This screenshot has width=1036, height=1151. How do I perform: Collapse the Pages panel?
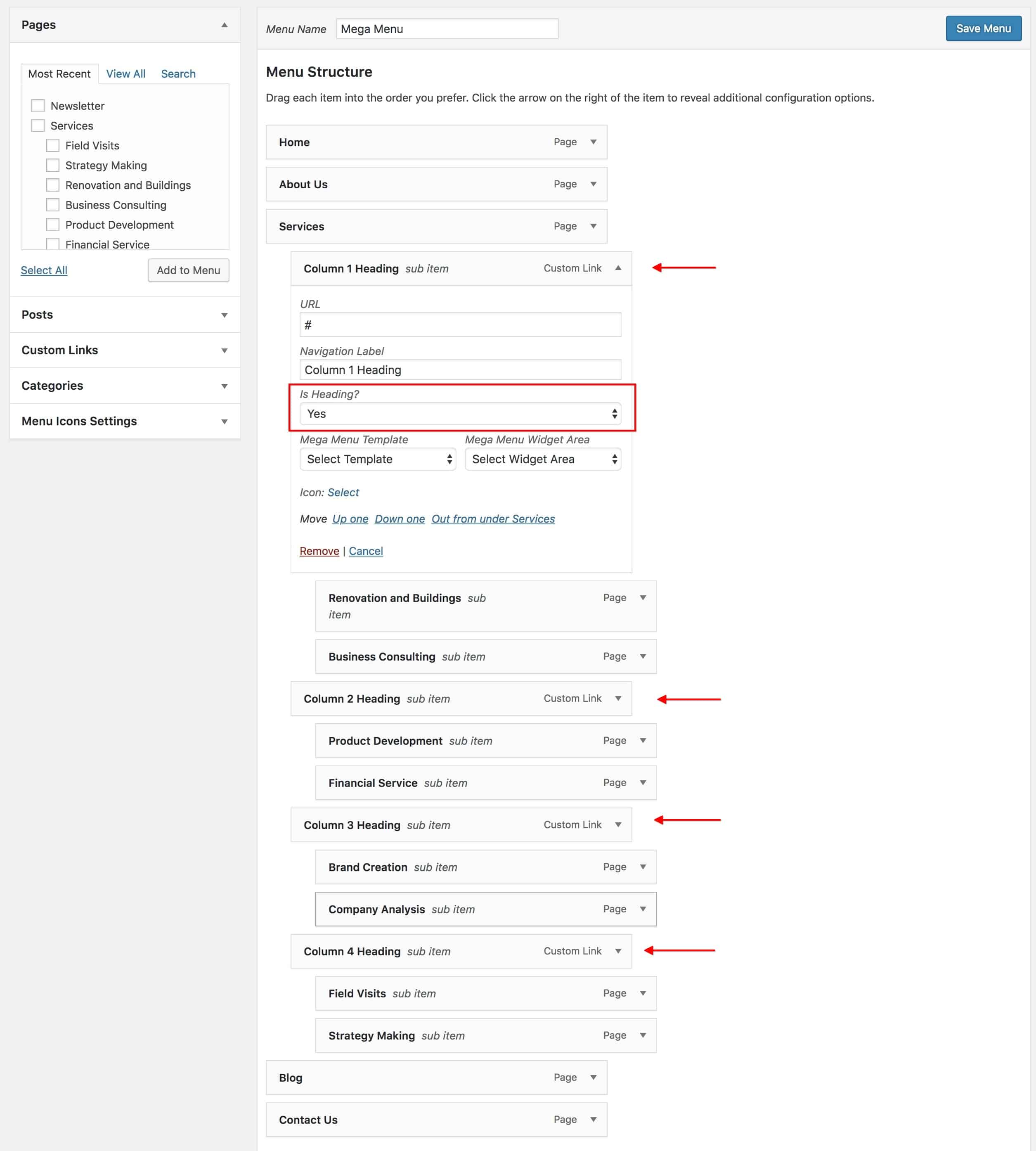pyautogui.click(x=224, y=25)
